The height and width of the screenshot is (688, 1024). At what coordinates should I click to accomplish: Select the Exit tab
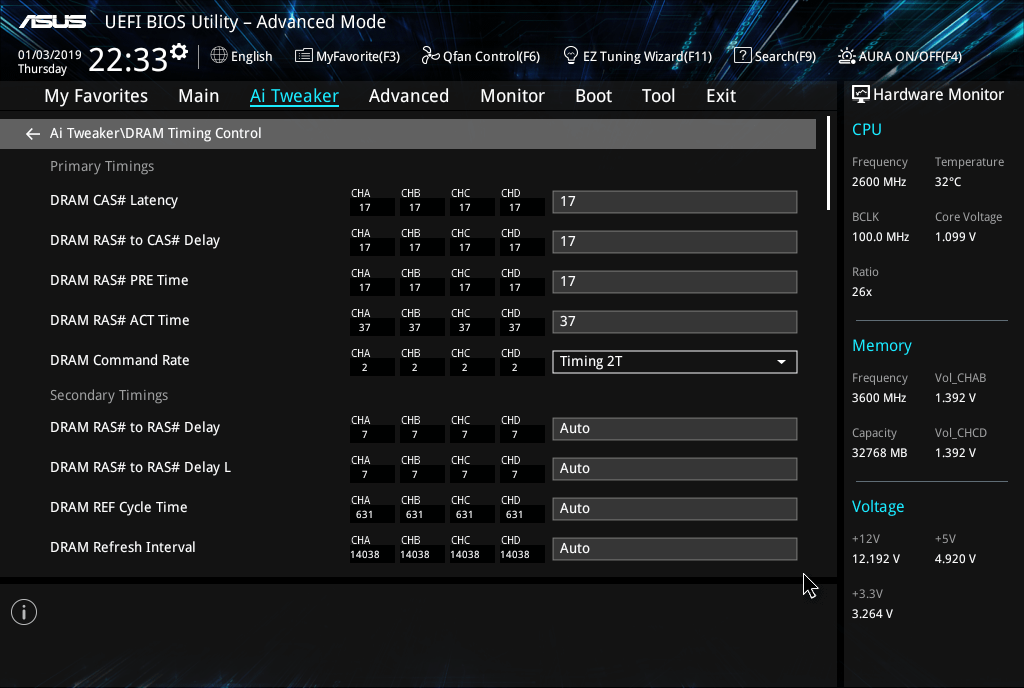click(721, 96)
